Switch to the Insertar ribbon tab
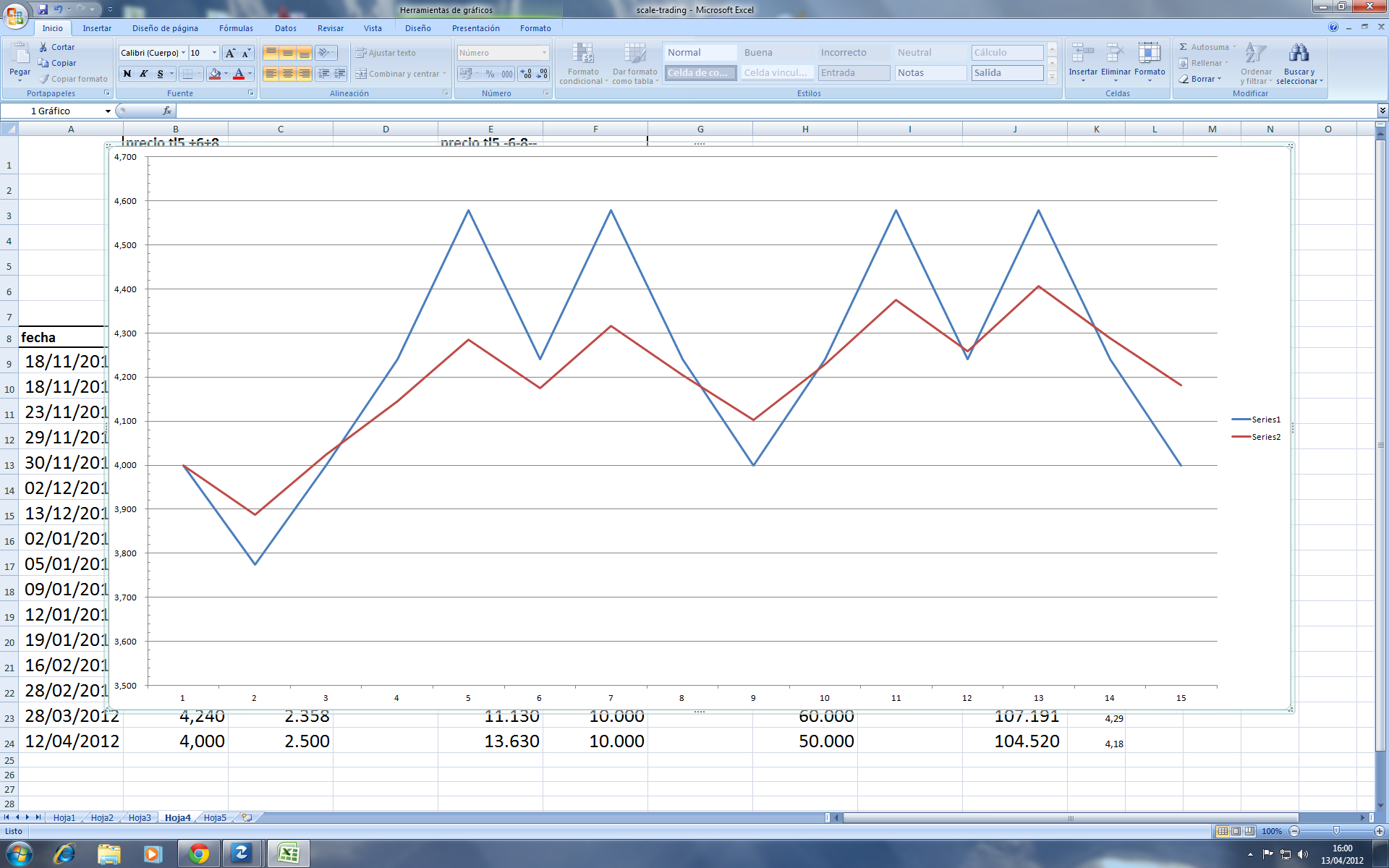Image resolution: width=1389 pixels, height=868 pixels. click(97, 28)
